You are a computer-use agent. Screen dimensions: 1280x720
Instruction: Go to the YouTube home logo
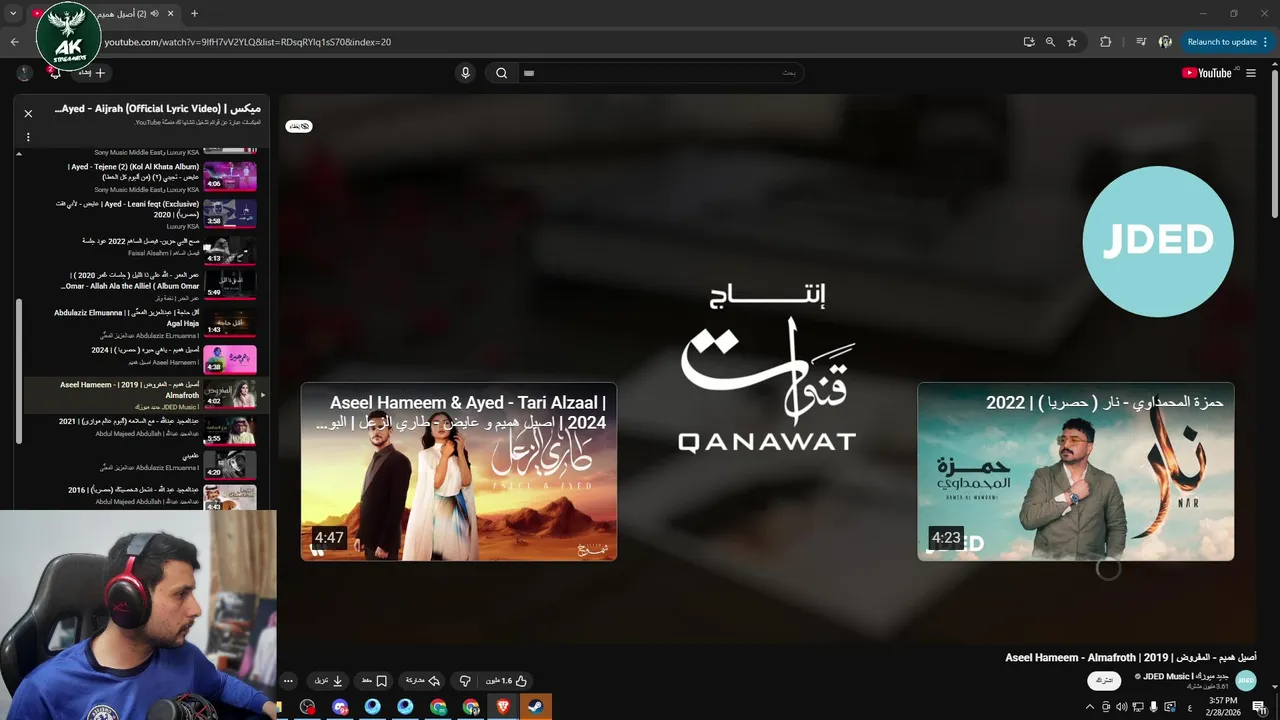coord(1207,73)
